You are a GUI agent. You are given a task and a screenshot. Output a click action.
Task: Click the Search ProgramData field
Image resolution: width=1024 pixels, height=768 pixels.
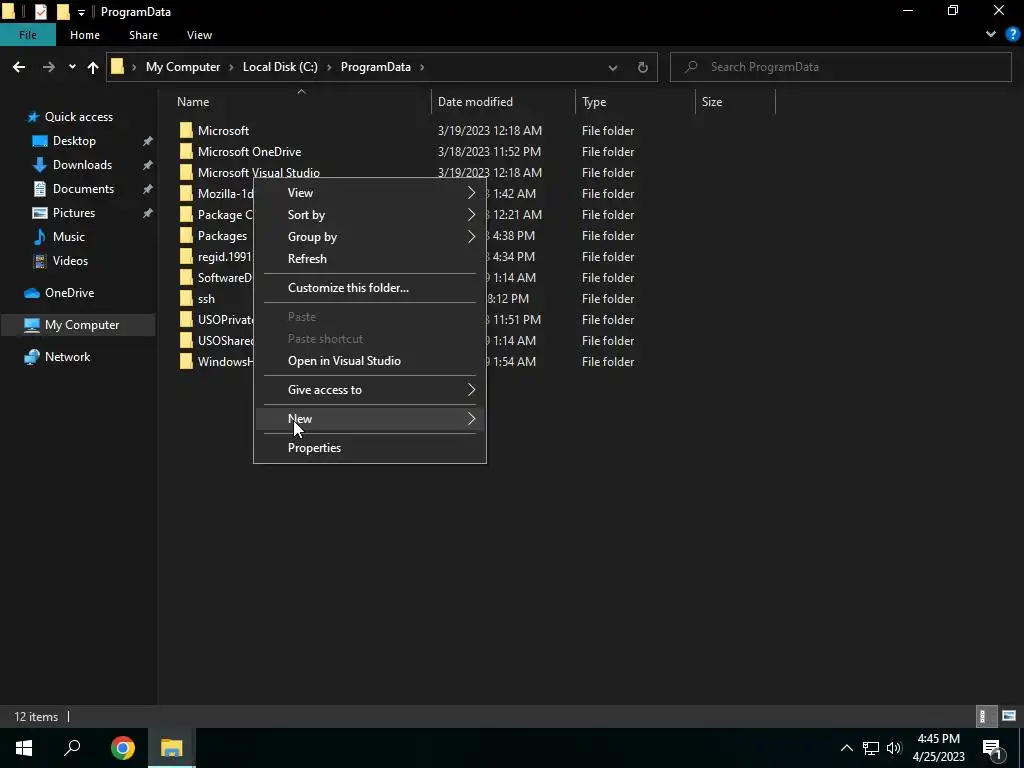[841, 67]
